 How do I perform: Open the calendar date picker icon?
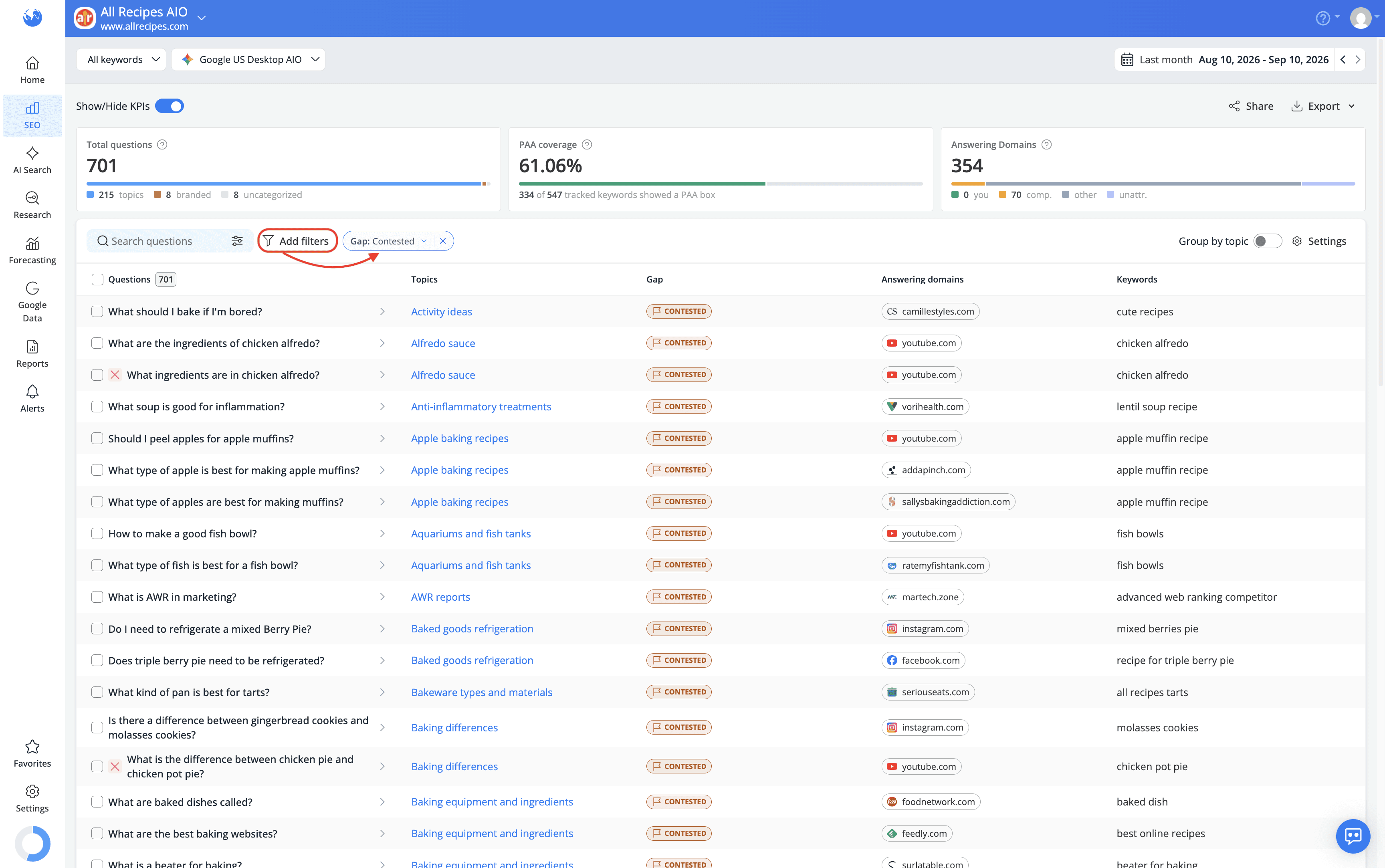[x=1127, y=60]
